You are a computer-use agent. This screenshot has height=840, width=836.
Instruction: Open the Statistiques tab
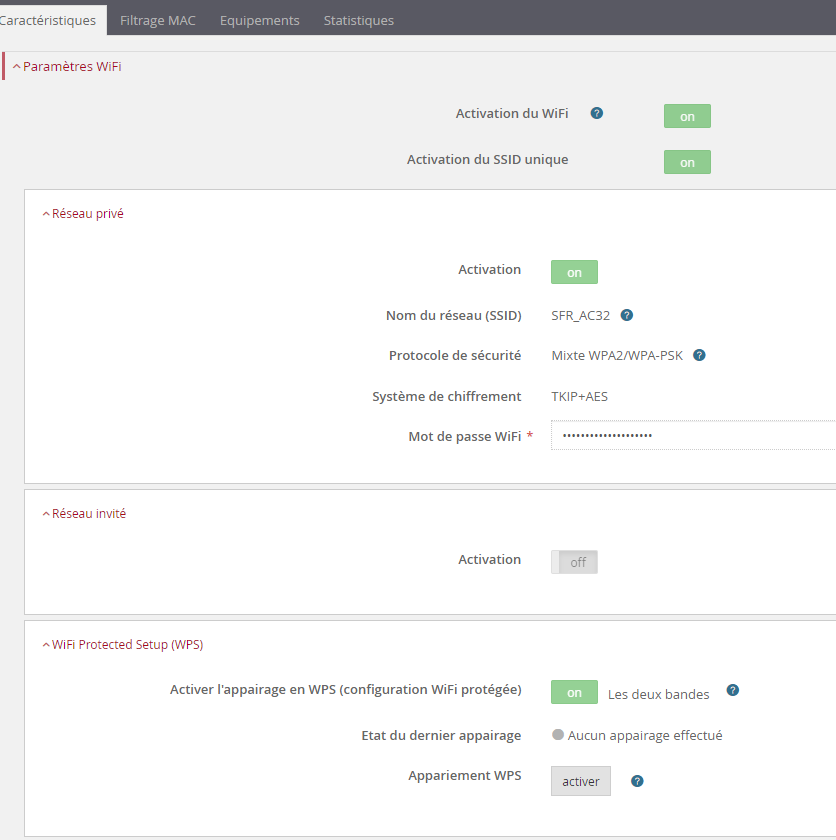point(358,20)
